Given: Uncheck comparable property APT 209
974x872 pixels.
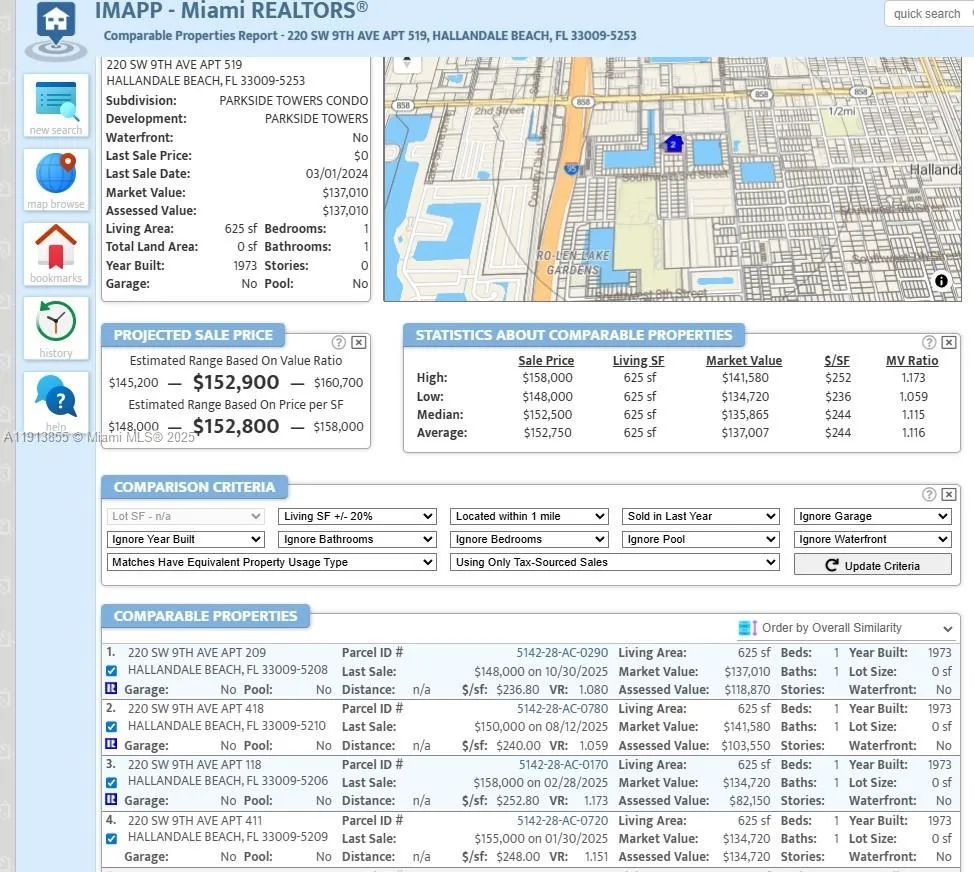Looking at the screenshot, I should click(x=111, y=671).
